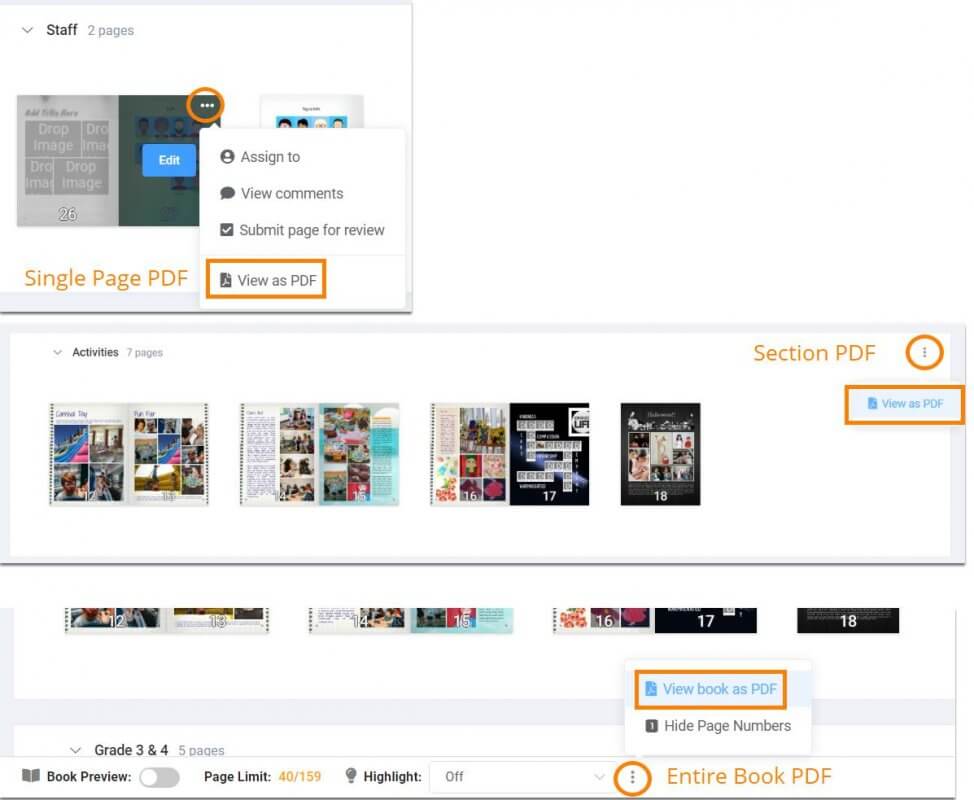974x800 pixels.
Task: Click the three-dot menu on Staff page thumbnail
Action: 206,105
